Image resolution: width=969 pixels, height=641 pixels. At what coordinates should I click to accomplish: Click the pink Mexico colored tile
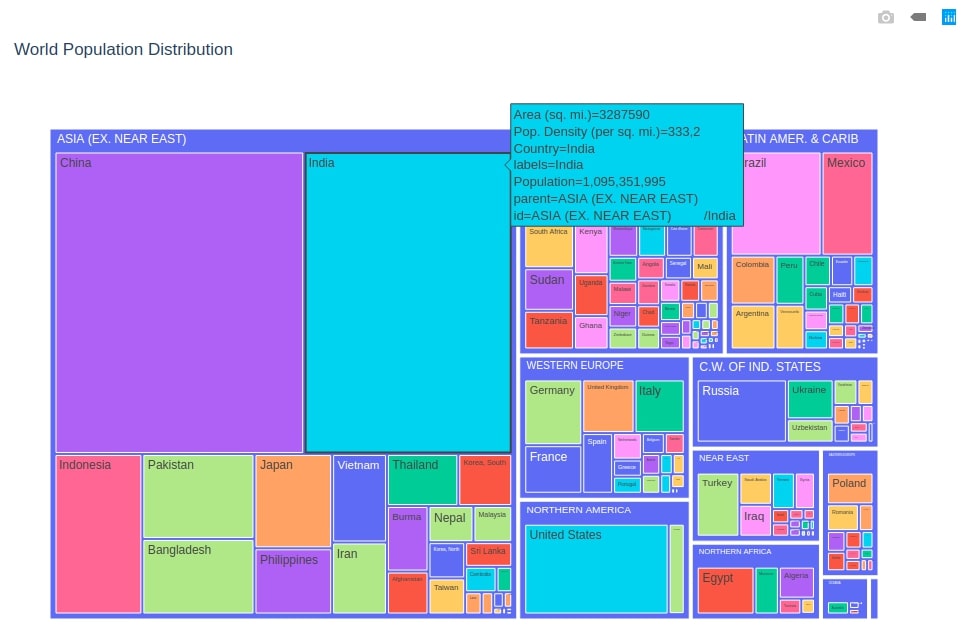coord(846,200)
